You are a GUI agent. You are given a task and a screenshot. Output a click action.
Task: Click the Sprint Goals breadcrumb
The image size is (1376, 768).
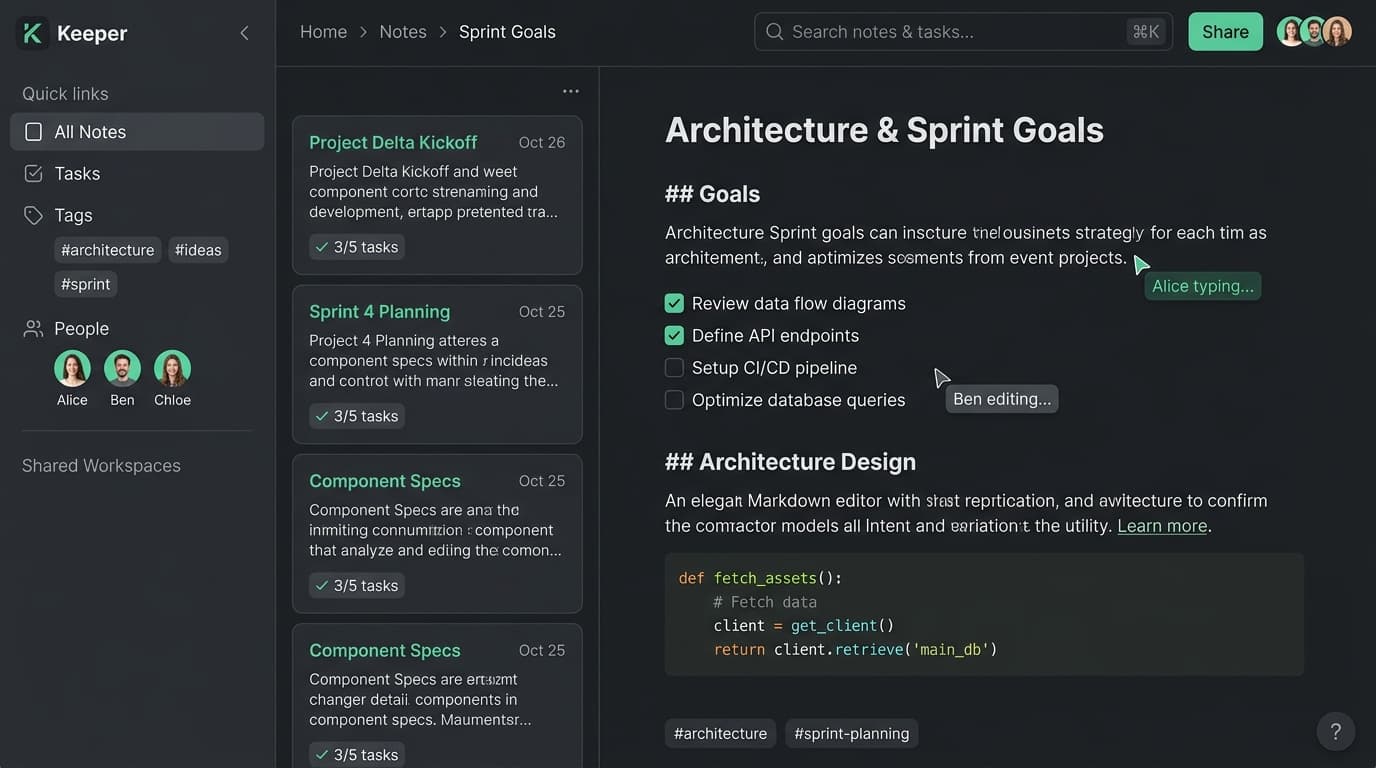tap(507, 32)
